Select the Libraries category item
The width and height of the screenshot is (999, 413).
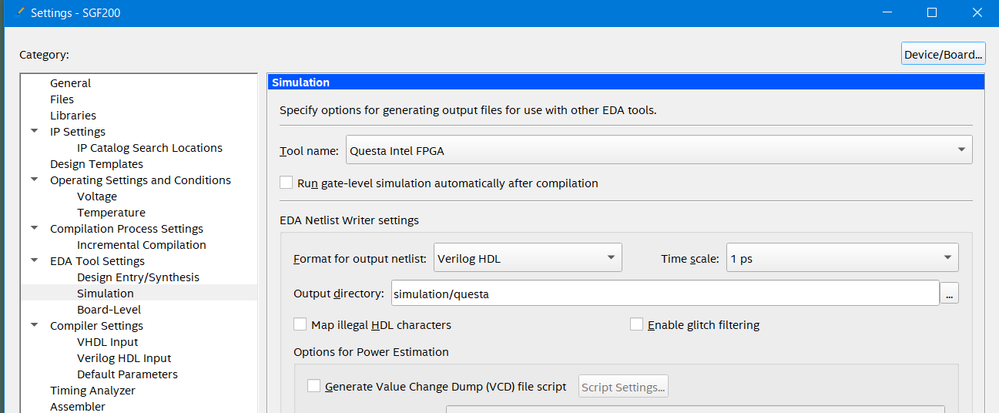point(73,115)
